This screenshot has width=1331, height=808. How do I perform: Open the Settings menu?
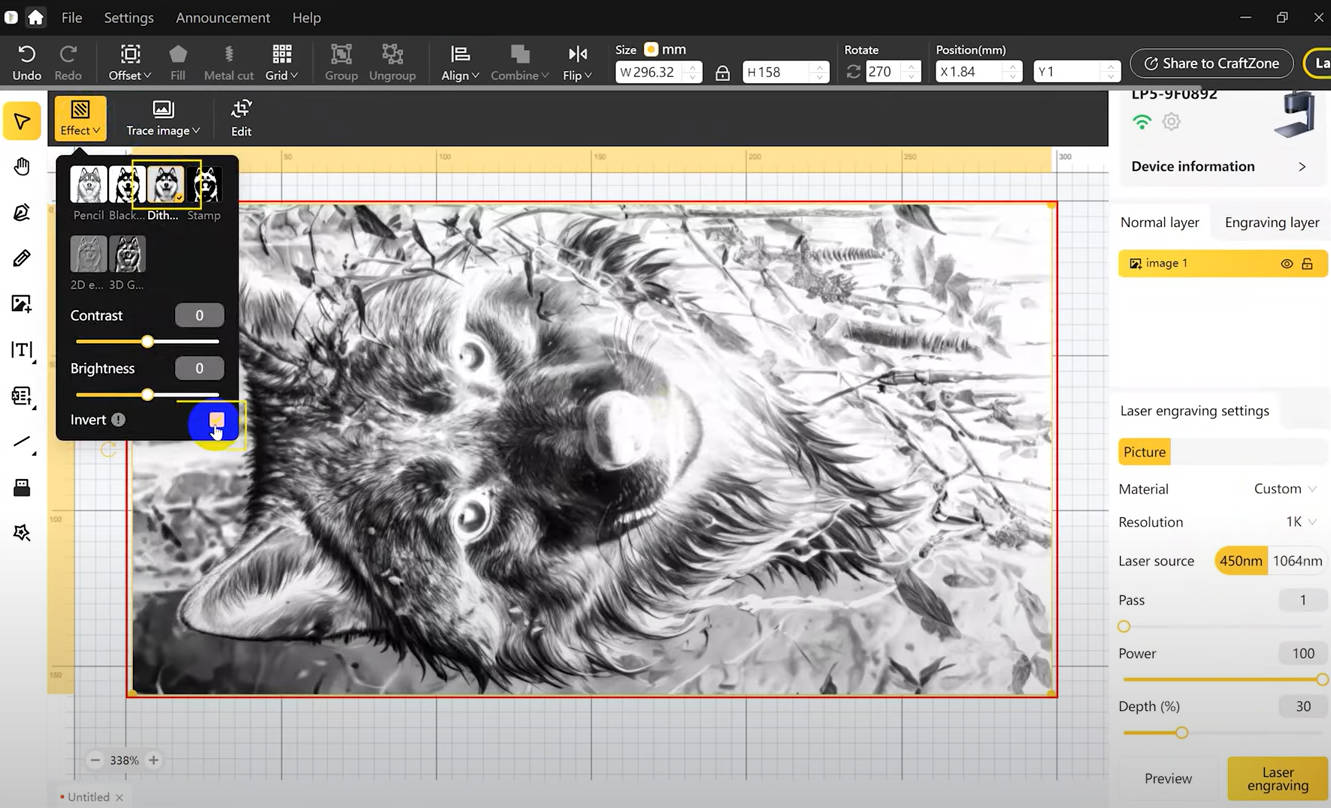pos(129,18)
